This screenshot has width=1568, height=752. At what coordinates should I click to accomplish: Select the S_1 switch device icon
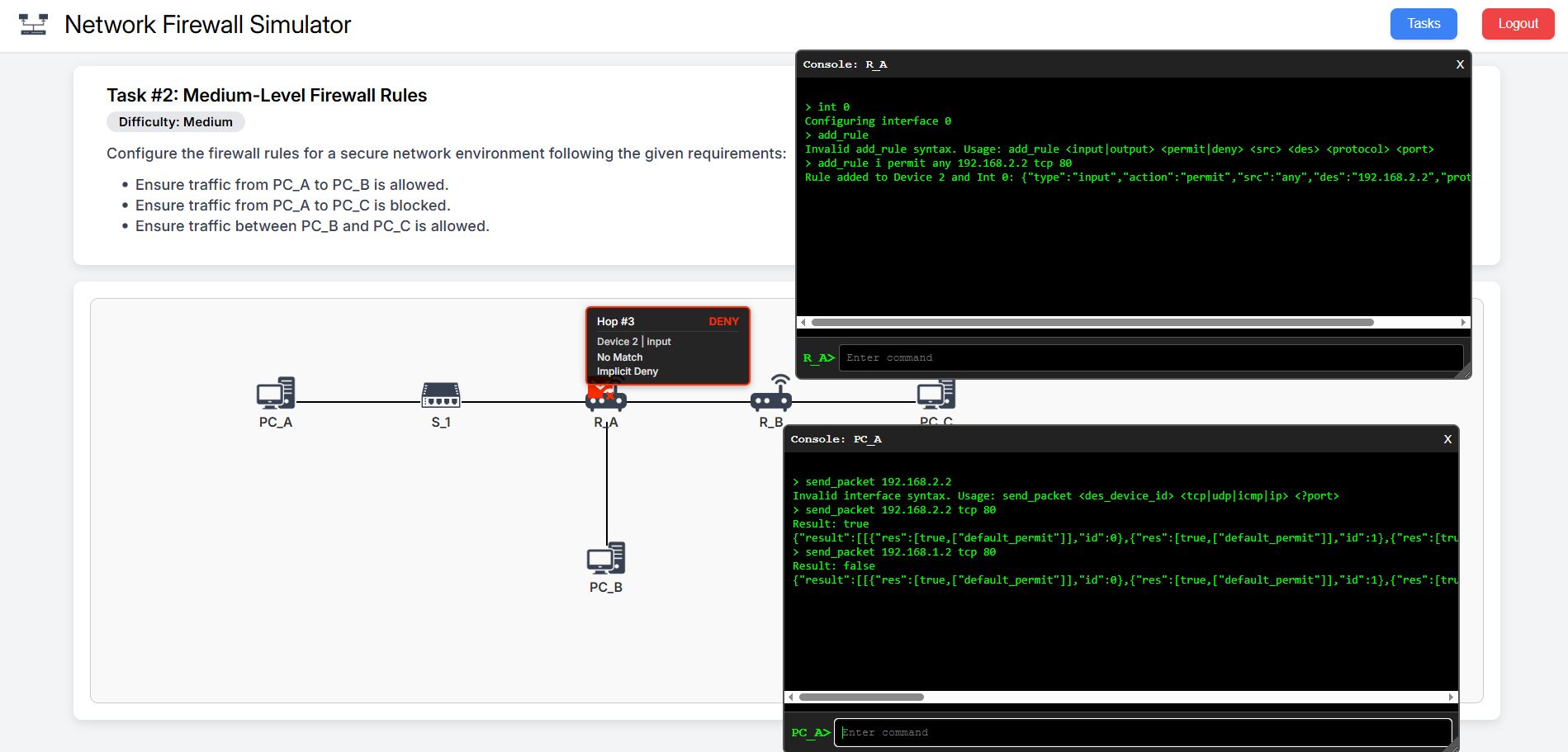click(441, 395)
